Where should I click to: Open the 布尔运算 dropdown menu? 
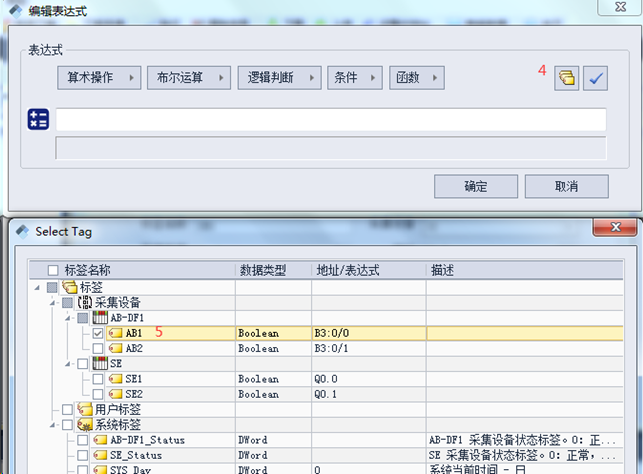click(189, 77)
